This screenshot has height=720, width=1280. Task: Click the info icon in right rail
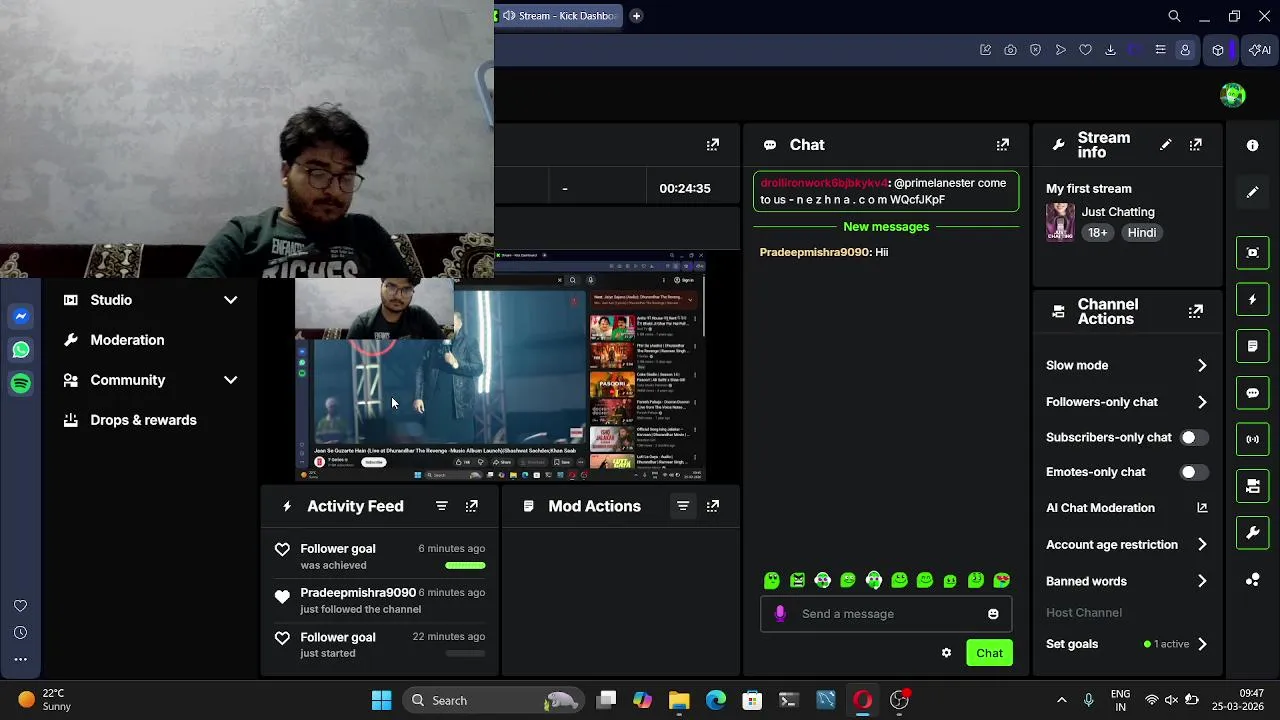(1252, 145)
